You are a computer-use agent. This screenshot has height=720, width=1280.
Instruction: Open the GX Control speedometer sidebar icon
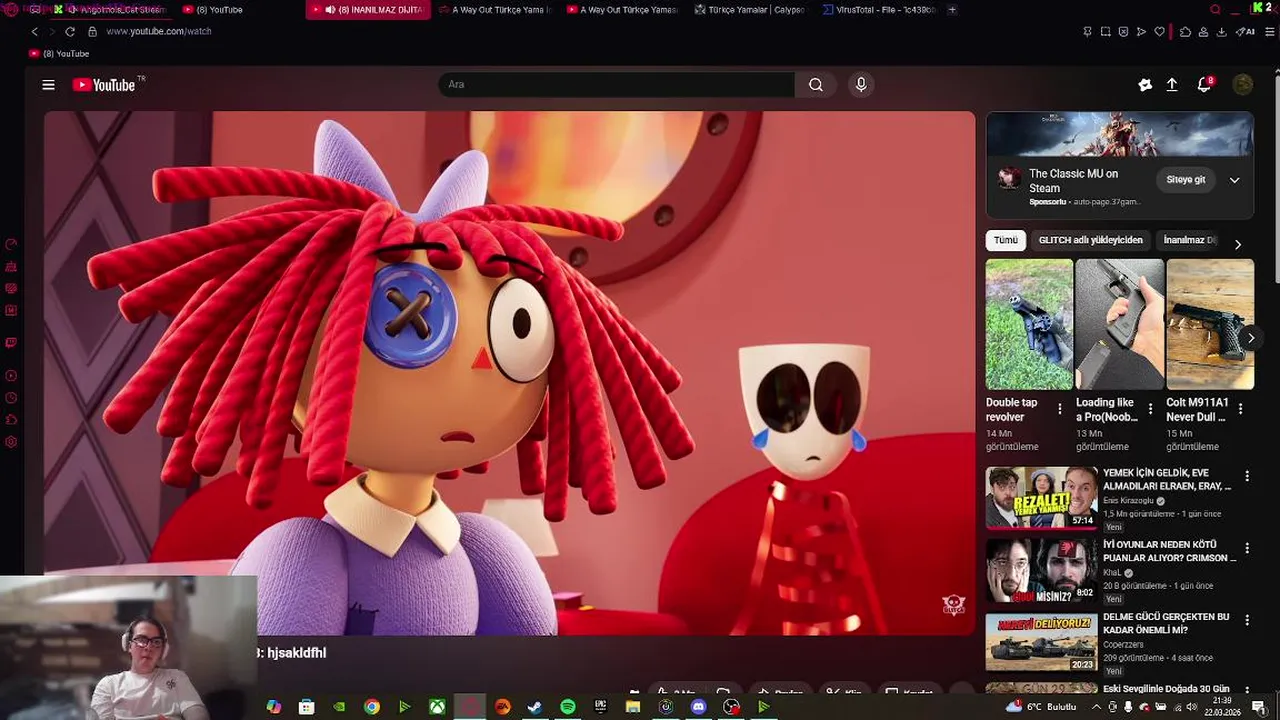(12, 244)
